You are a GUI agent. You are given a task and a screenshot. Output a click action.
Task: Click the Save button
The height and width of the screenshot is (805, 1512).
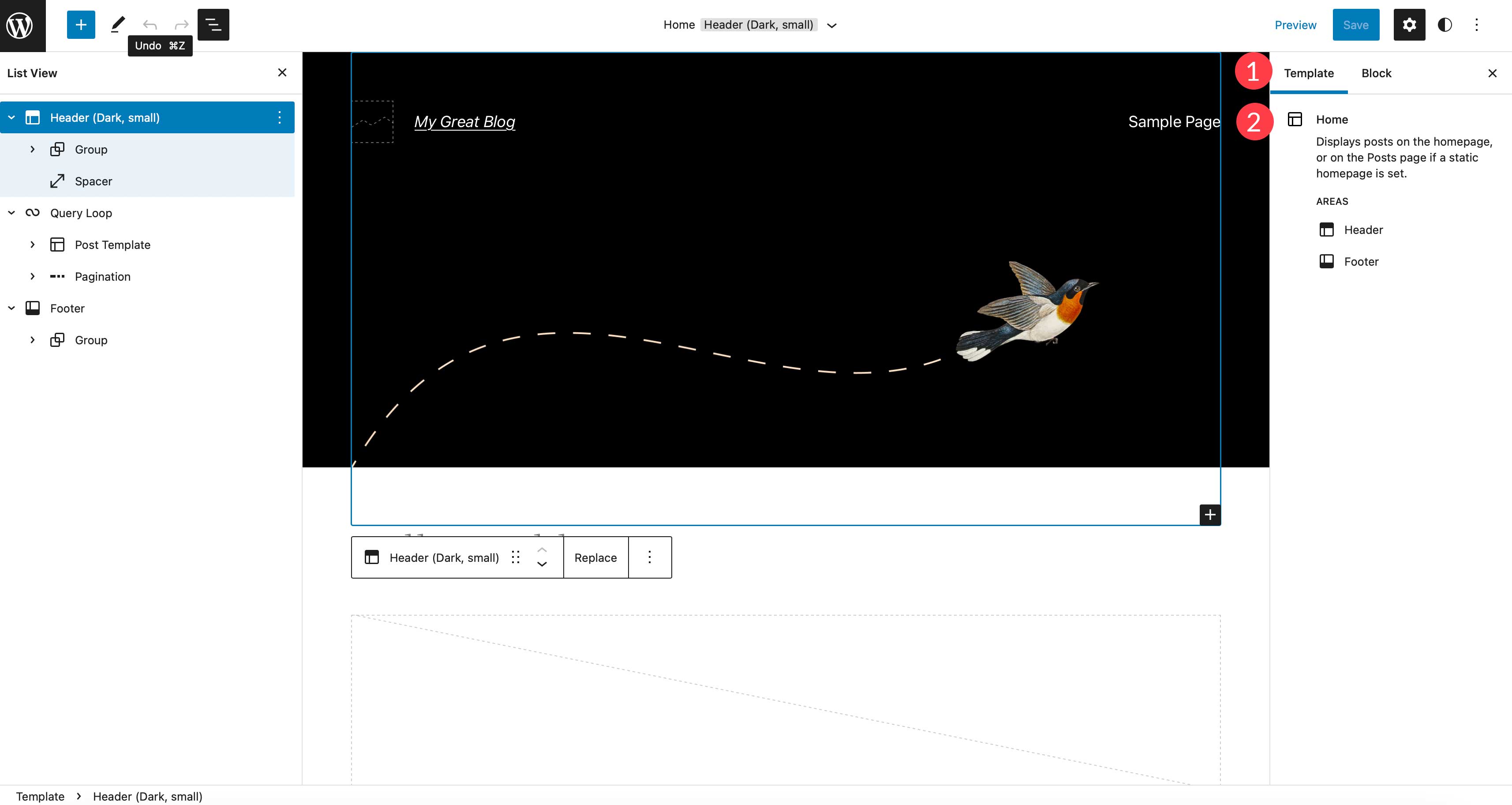[x=1356, y=25]
